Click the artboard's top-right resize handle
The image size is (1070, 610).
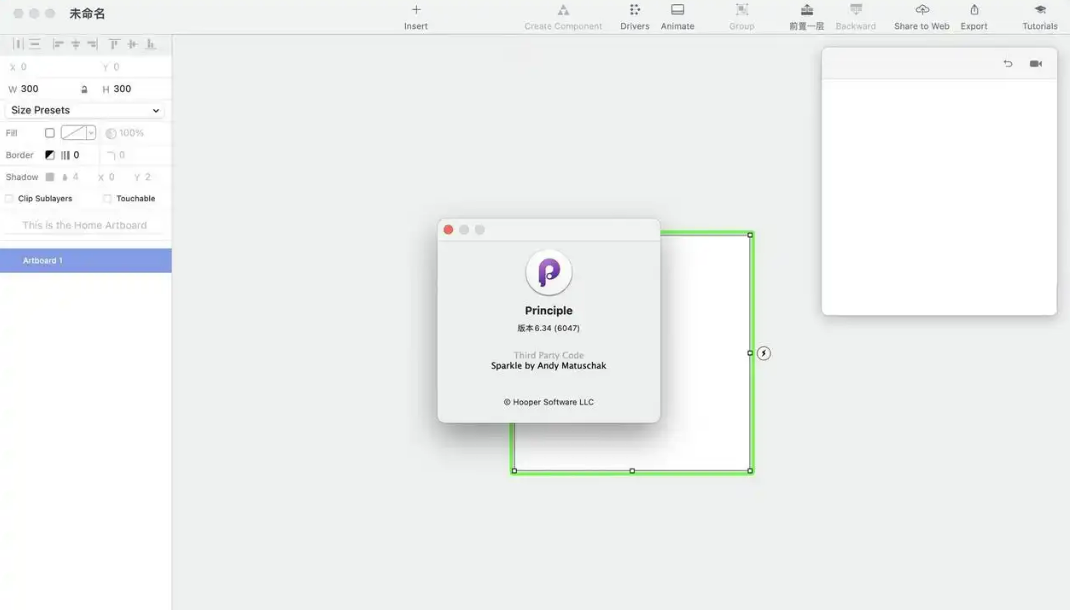coord(750,235)
